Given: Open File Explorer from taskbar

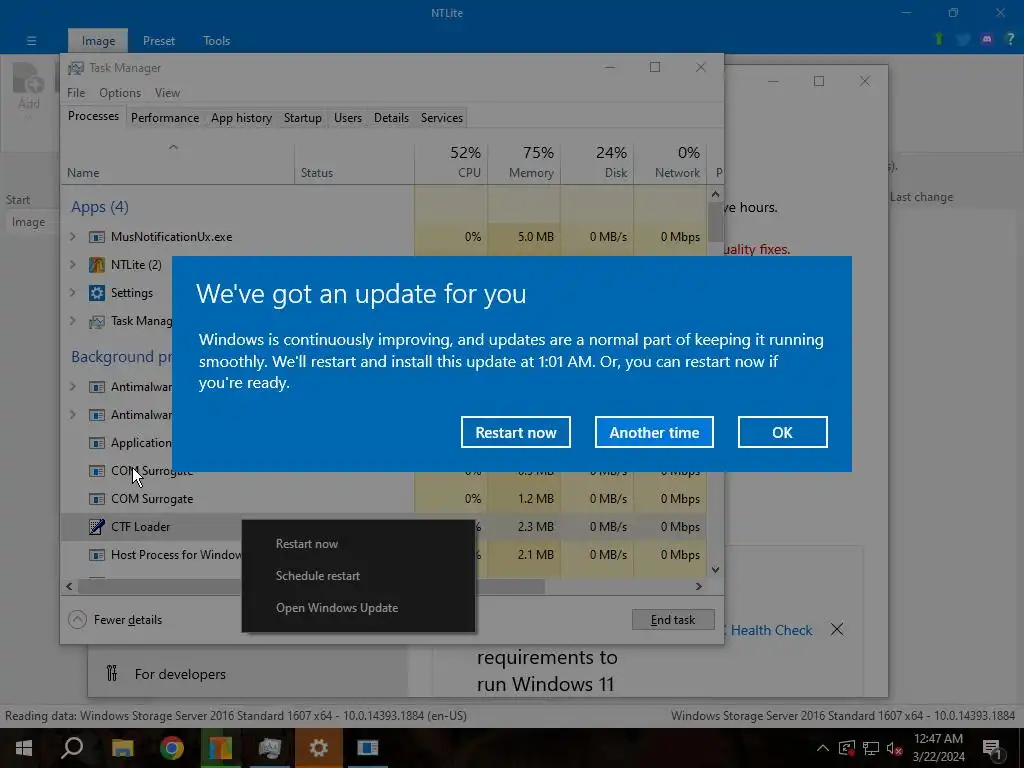Looking at the screenshot, I should pyautogui.click(x=122, y=748).
